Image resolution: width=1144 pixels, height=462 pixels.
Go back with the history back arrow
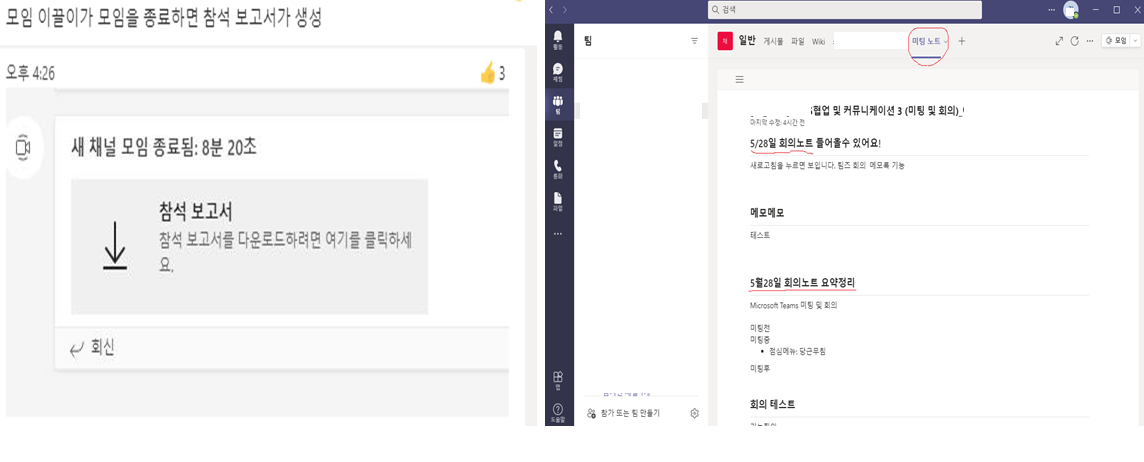(552, 9)
